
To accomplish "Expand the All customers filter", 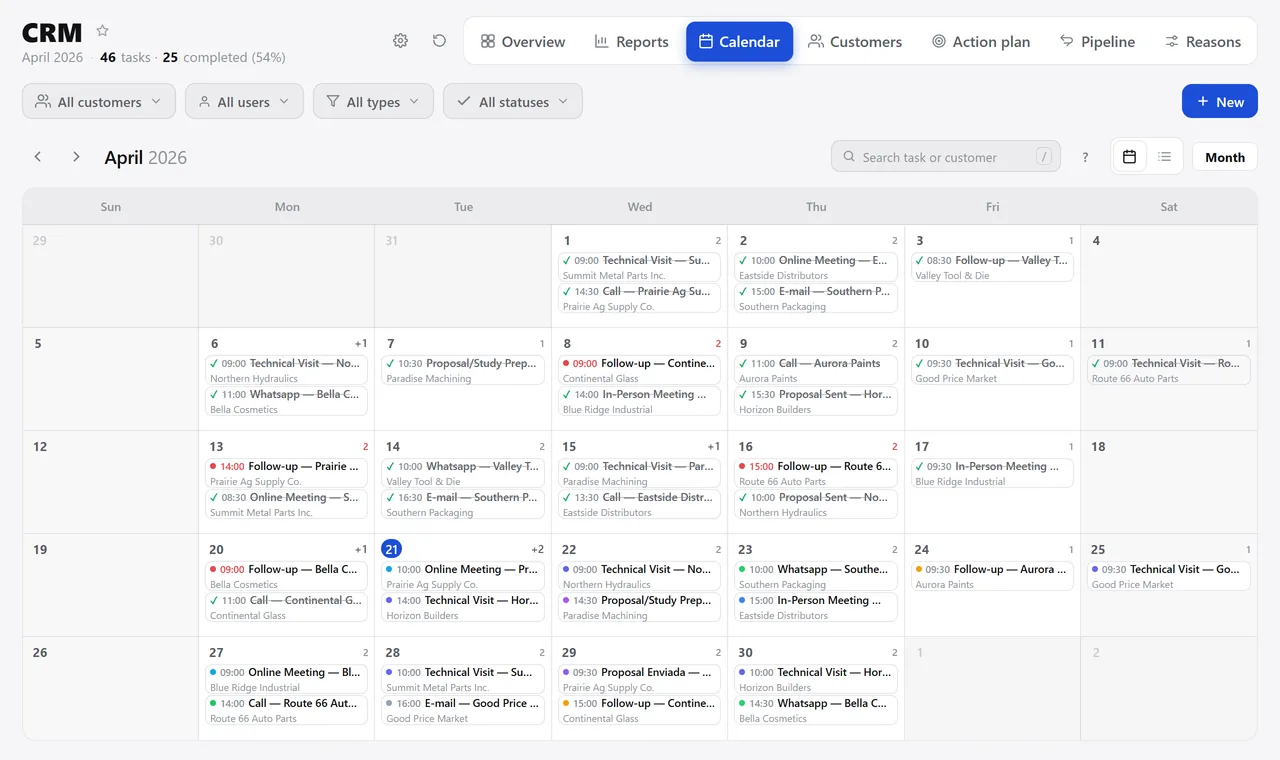I will (x=99, y=101).
